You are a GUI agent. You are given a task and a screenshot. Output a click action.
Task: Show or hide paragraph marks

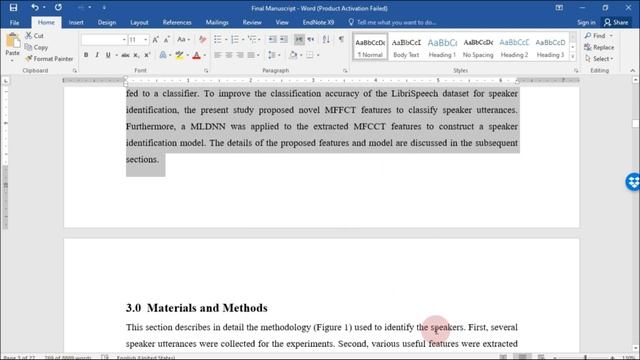(341, 40)
